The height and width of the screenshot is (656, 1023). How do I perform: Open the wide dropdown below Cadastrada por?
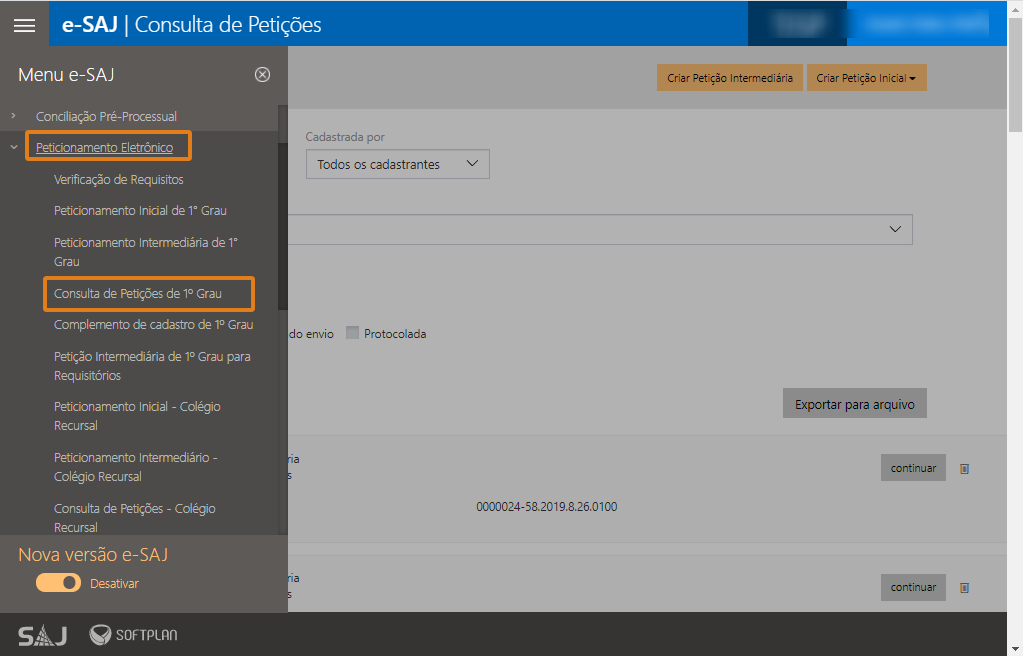tap(600, 229)
